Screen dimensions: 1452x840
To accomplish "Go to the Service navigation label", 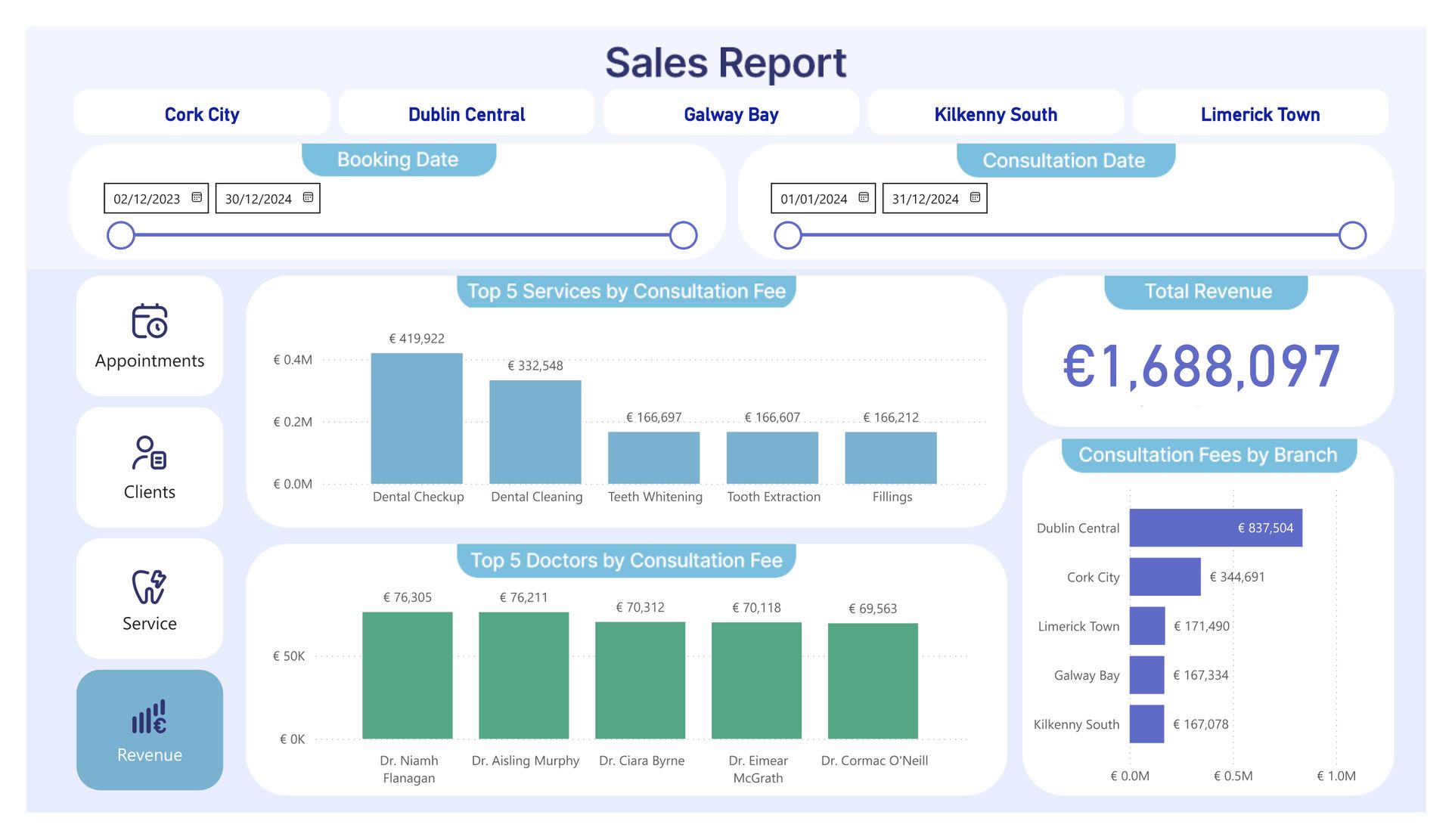I will tap(150, 624).
